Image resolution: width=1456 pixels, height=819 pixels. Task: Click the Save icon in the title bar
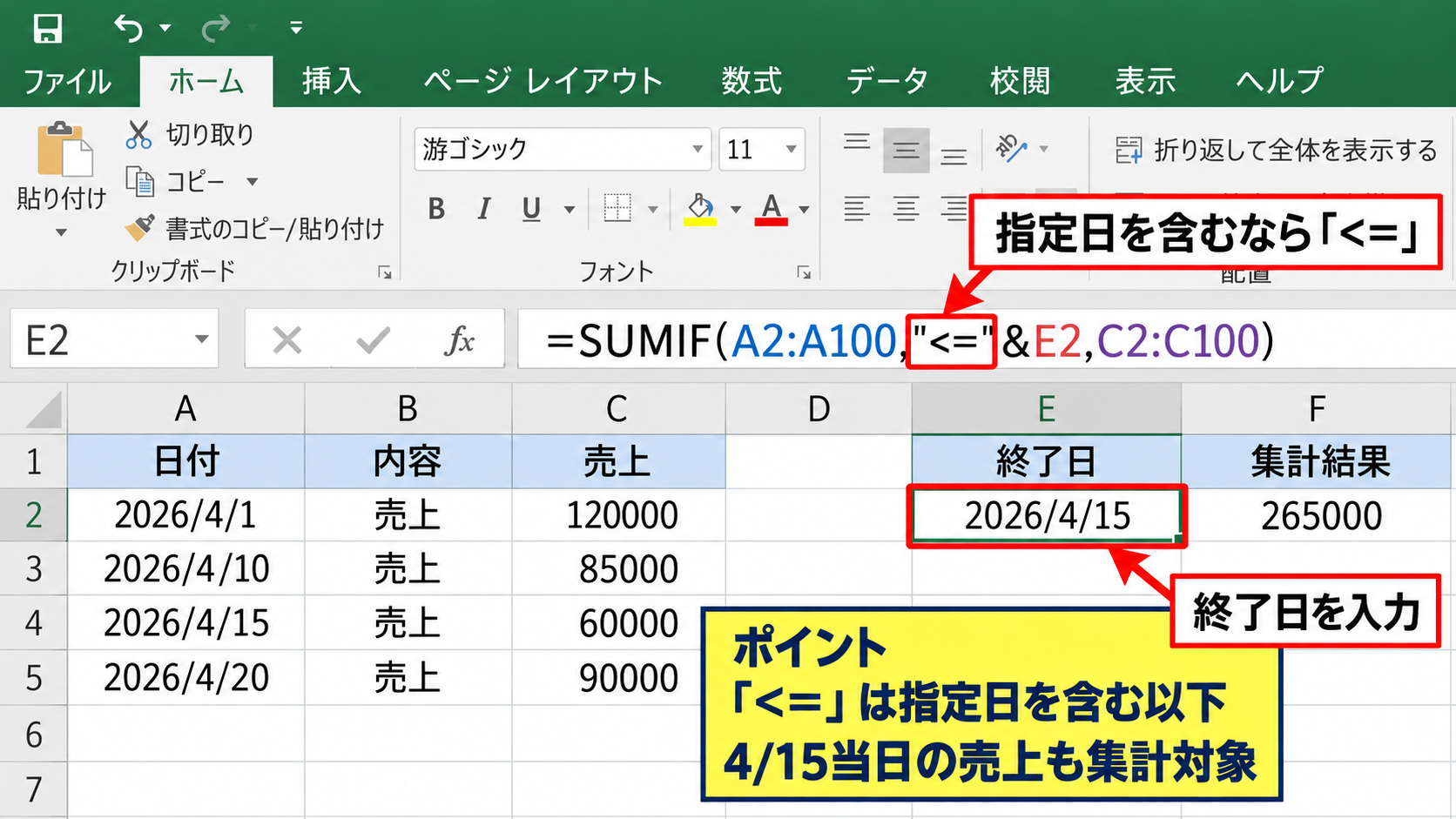(47, 28)
